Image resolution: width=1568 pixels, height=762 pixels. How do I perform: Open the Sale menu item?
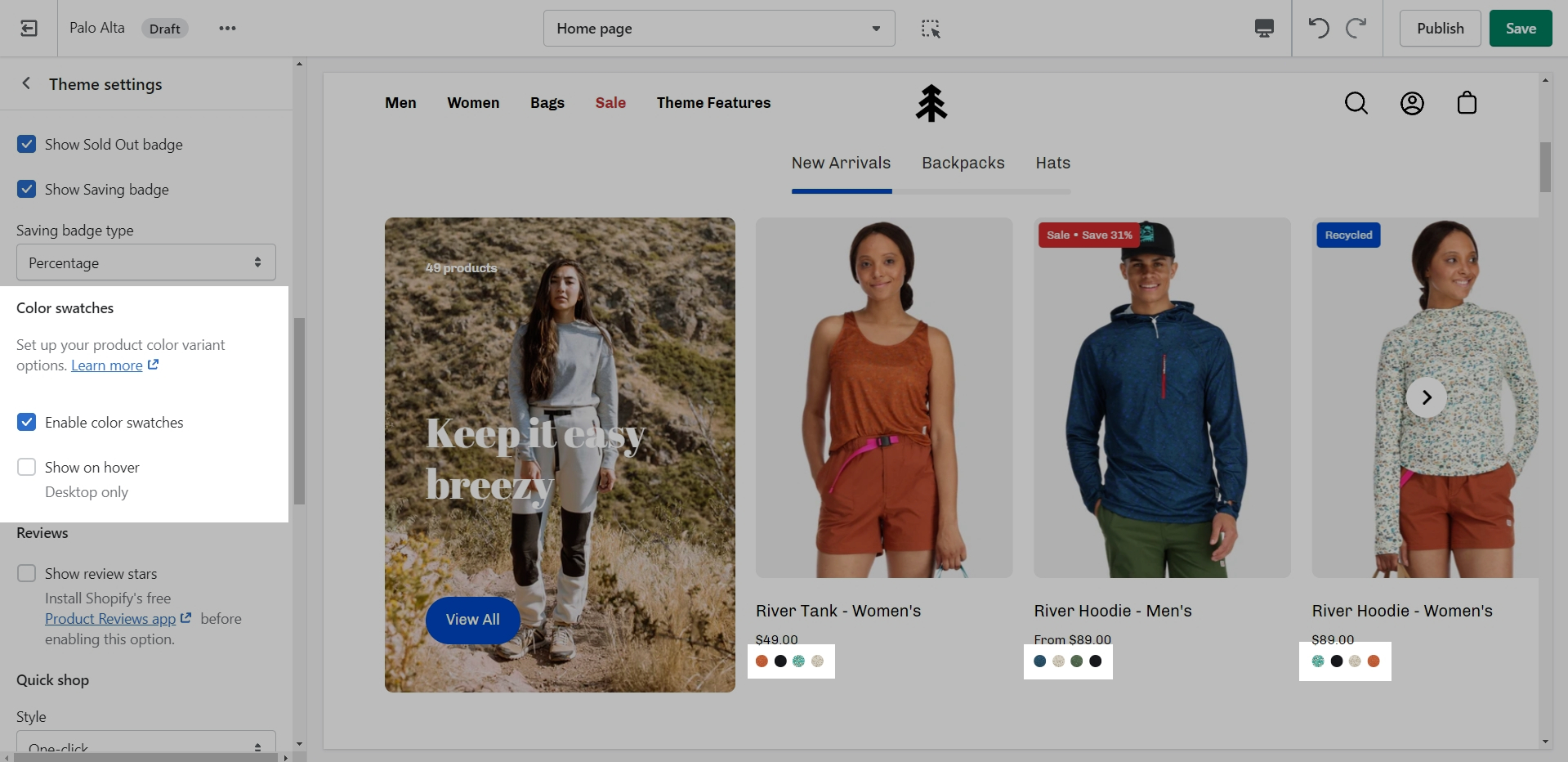[610, 103]
